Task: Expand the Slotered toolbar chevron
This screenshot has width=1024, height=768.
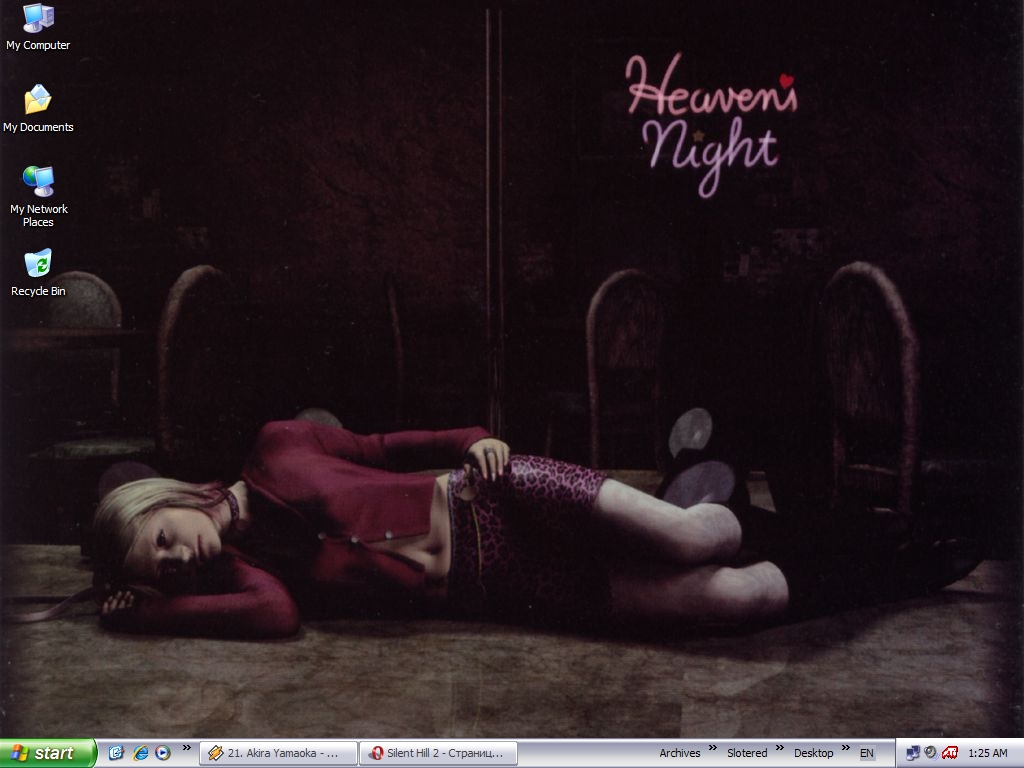Action: (780, 748)
